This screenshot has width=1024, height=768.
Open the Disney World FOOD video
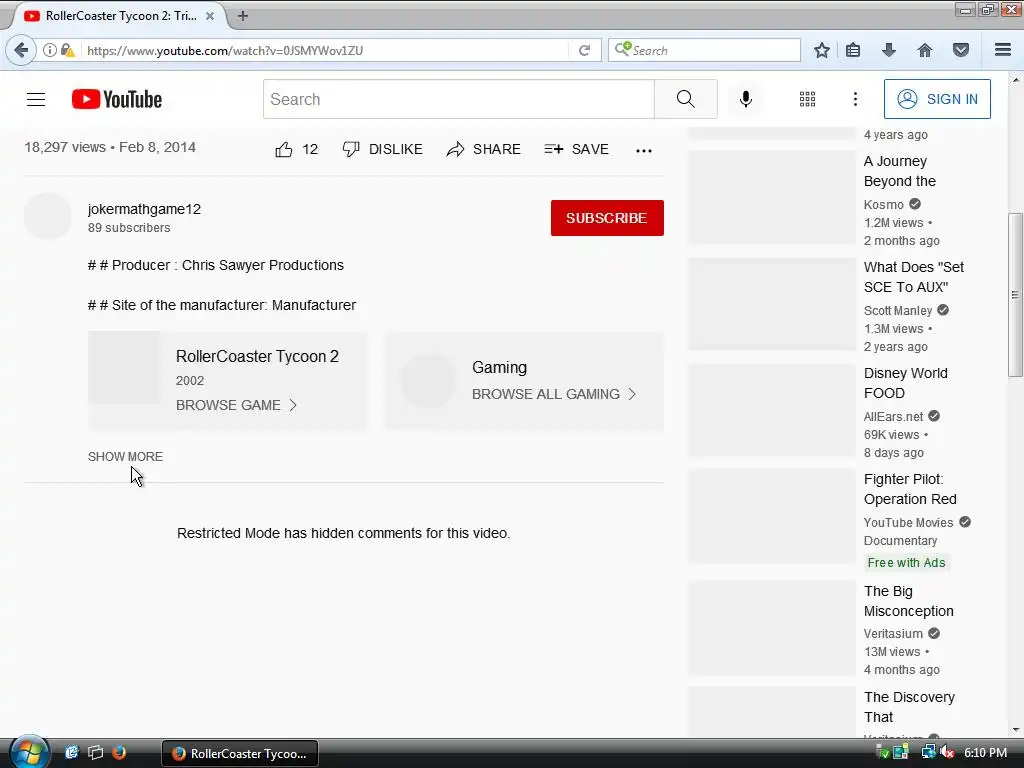905,383
